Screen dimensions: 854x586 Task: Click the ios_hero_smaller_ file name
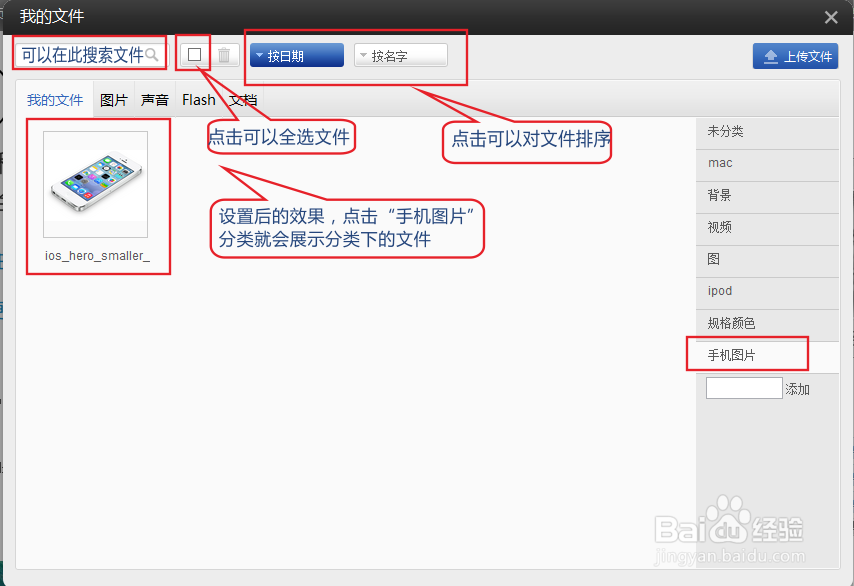[97, 255]
